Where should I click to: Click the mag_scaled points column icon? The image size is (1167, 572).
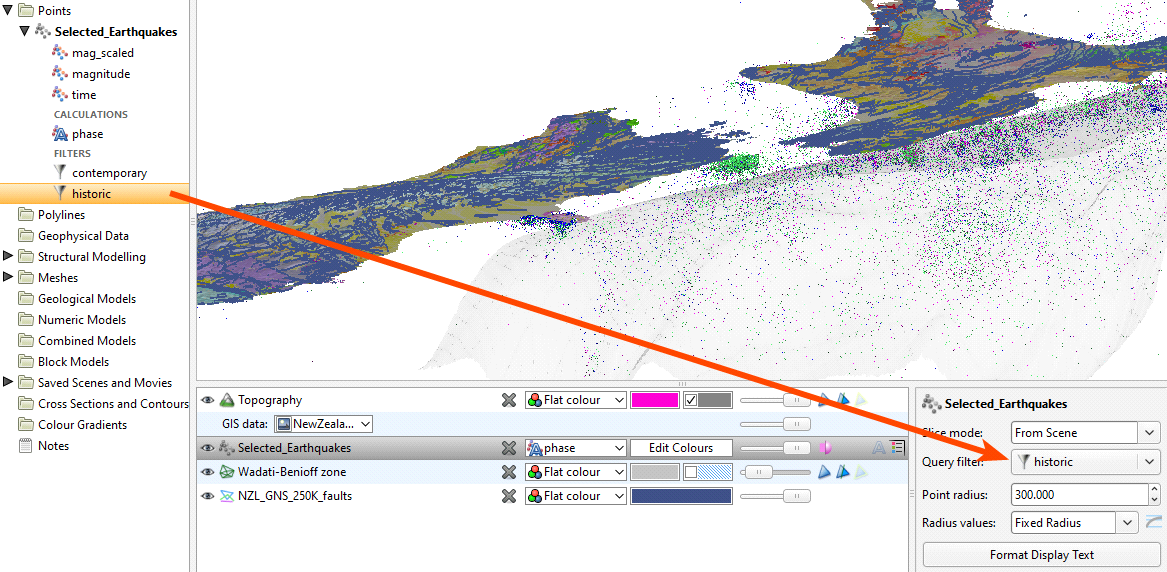click(x=60, y=53)
